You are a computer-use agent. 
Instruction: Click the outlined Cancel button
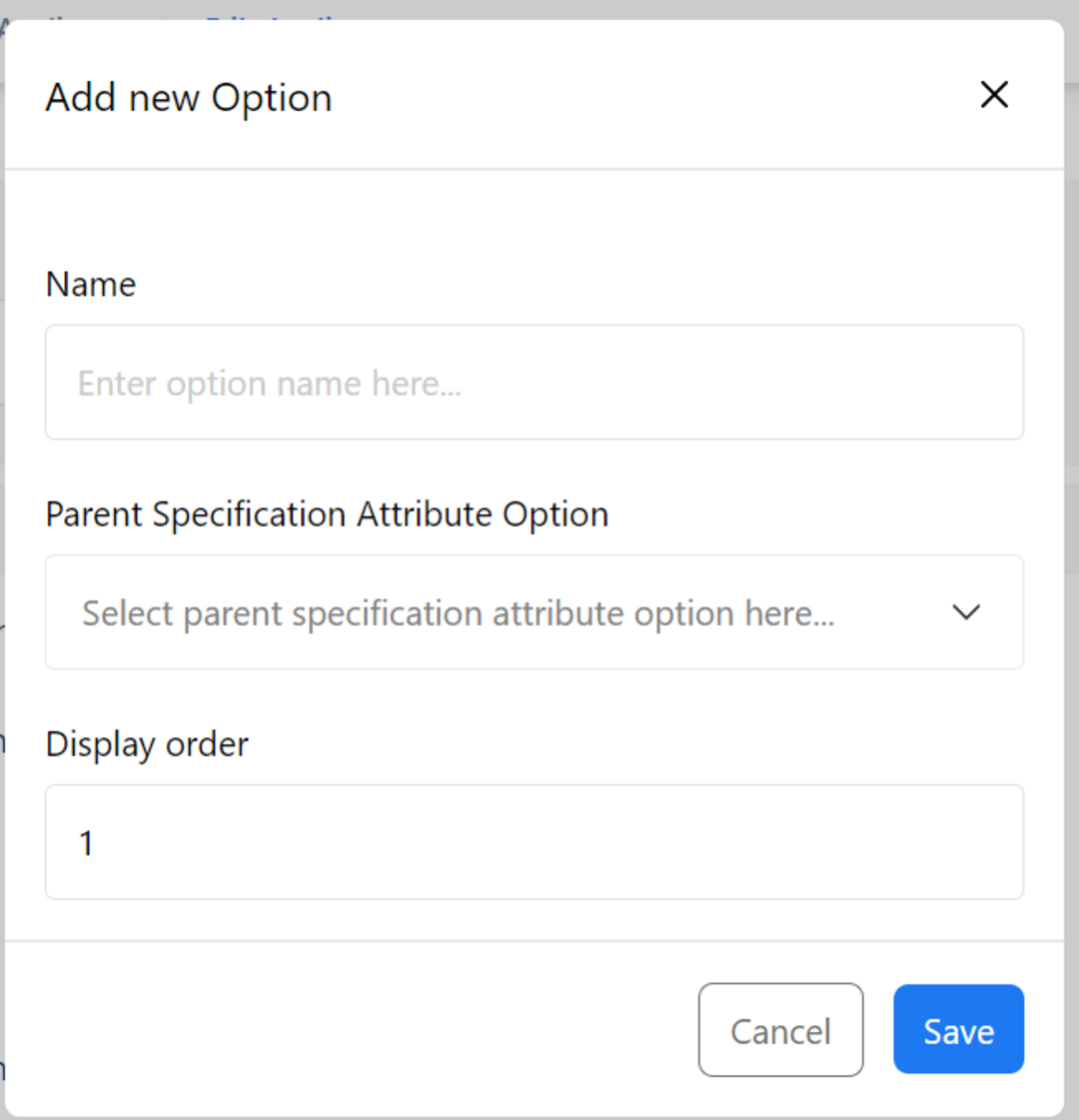[780, 1029]
